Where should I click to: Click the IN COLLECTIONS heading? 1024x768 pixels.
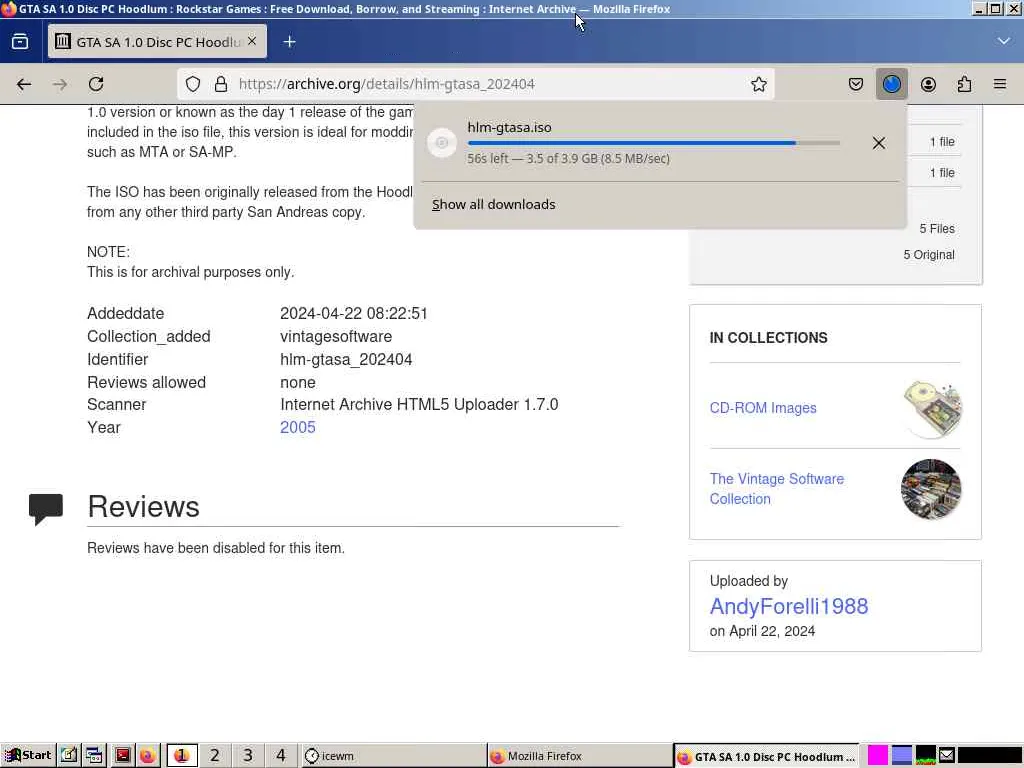pos(769,338)
